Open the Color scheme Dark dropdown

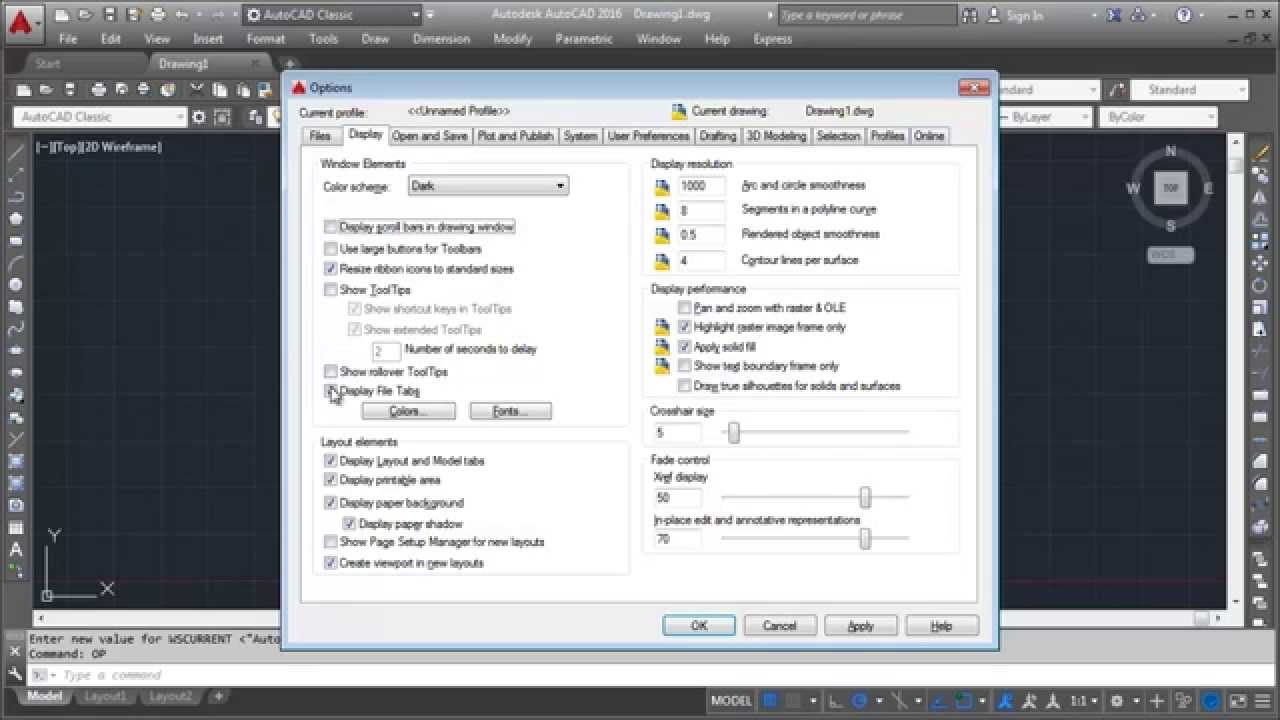(488, 186)
